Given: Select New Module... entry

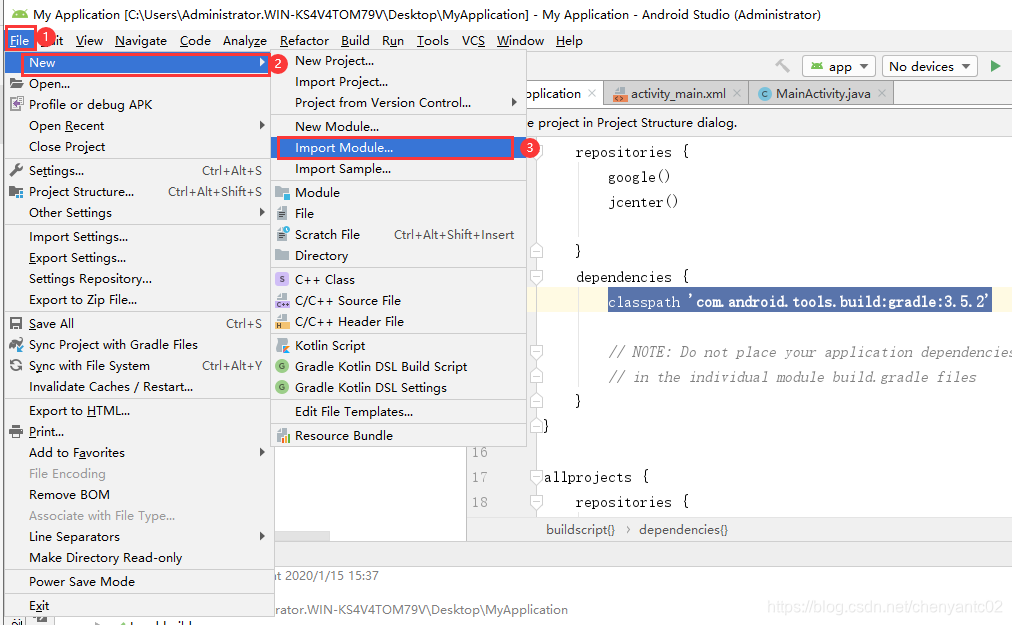Looking at the screenshot, I should (x=399, y=127).
